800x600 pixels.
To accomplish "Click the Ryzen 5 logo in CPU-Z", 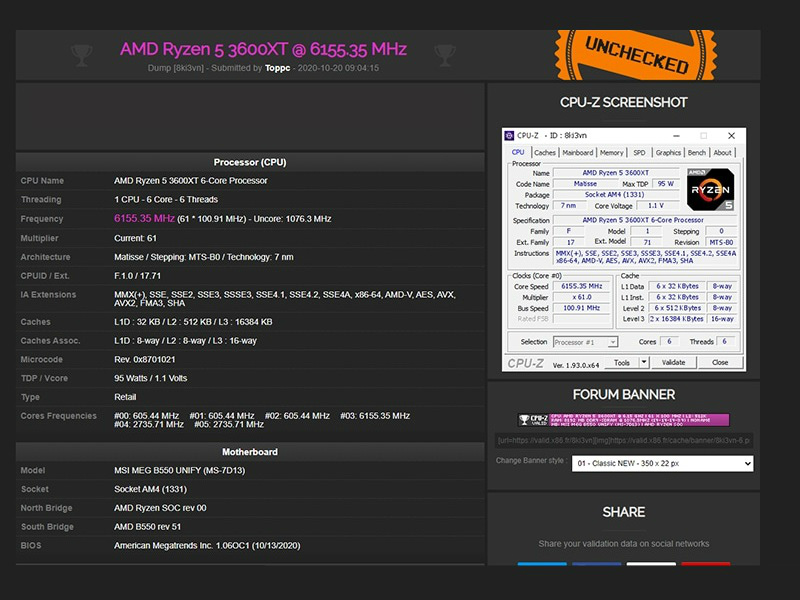I will pyautogui.click(x=710, y=189).
